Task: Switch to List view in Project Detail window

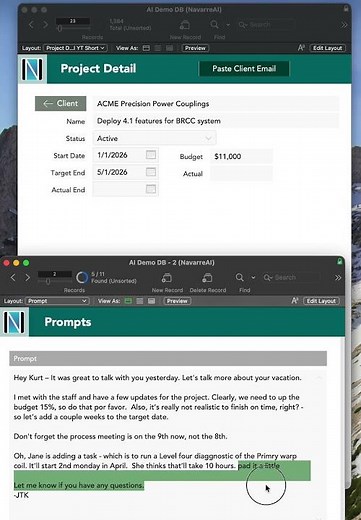Action: point(158,48)
